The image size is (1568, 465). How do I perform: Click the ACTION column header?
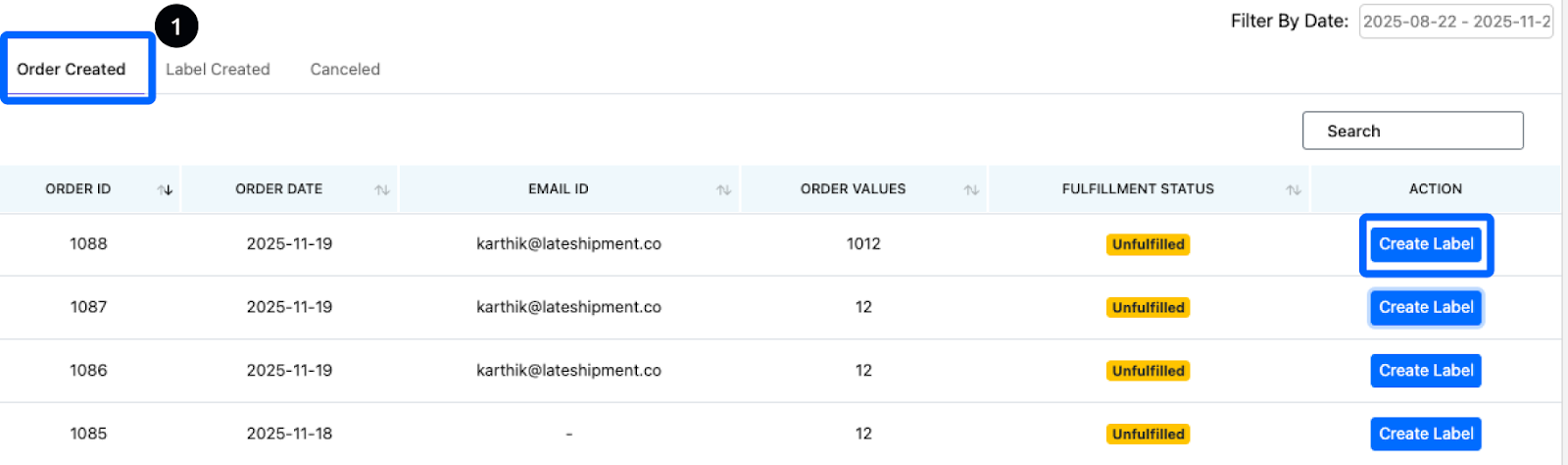tap(1435, 189)
